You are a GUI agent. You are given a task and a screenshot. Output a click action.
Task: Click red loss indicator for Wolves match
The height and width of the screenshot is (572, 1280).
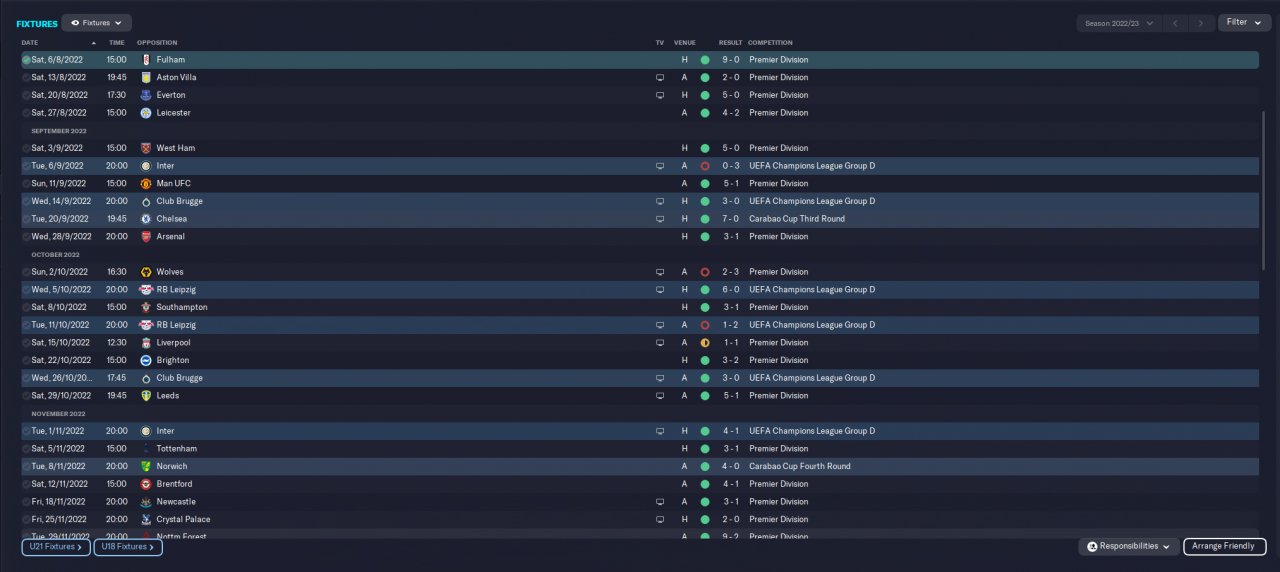click(704, 272)
